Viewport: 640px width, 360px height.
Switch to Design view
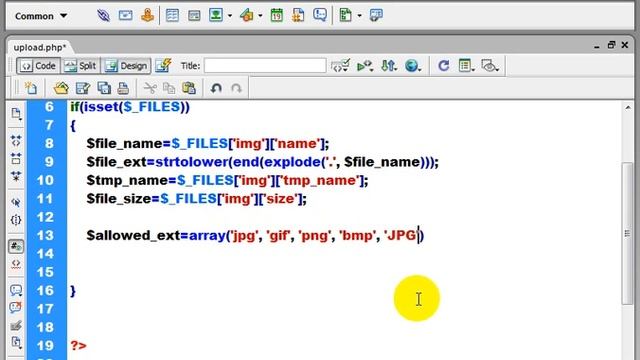click(x=126, y=66)
